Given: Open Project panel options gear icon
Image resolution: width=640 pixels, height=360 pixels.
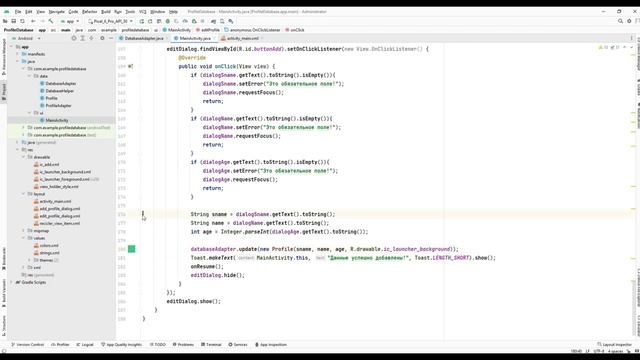Looking at the screenshot, I should [x=102, y=38].
